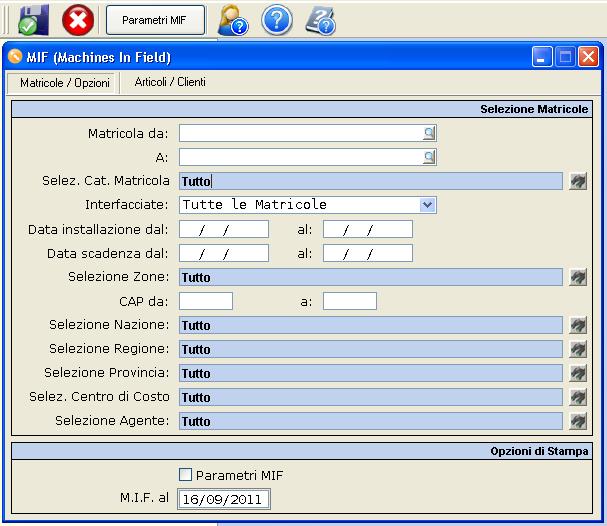
Task: Click the CAP da input field
Action: [206, 301]
